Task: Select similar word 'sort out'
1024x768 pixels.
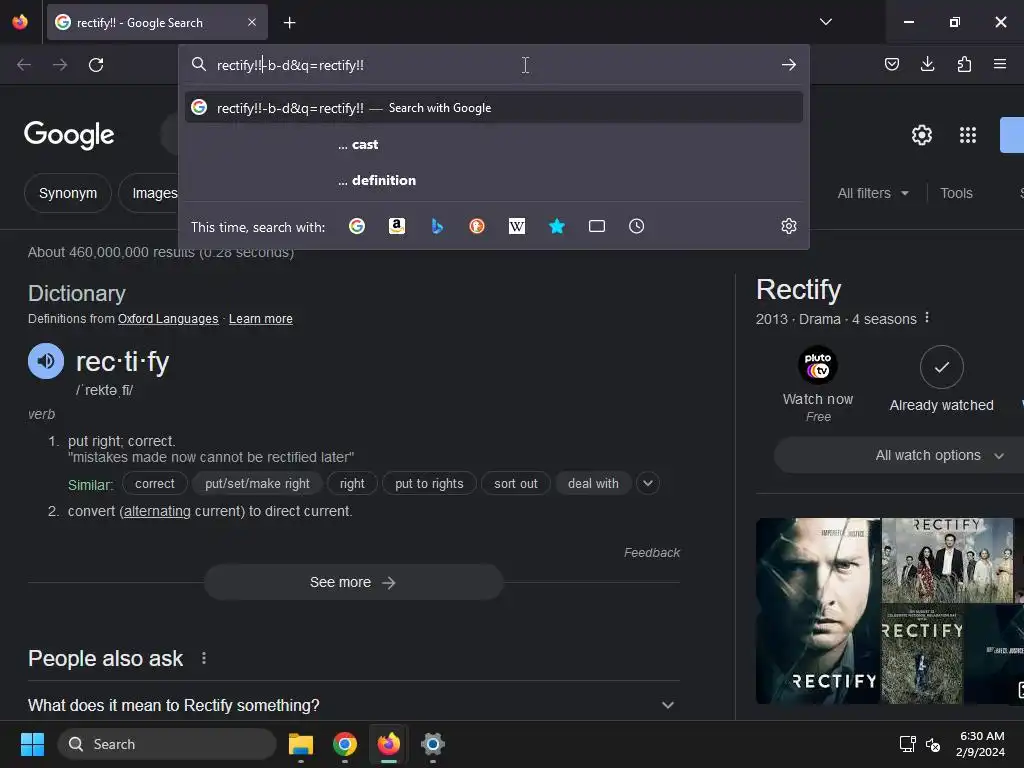Action: click(x=516, y=483)
